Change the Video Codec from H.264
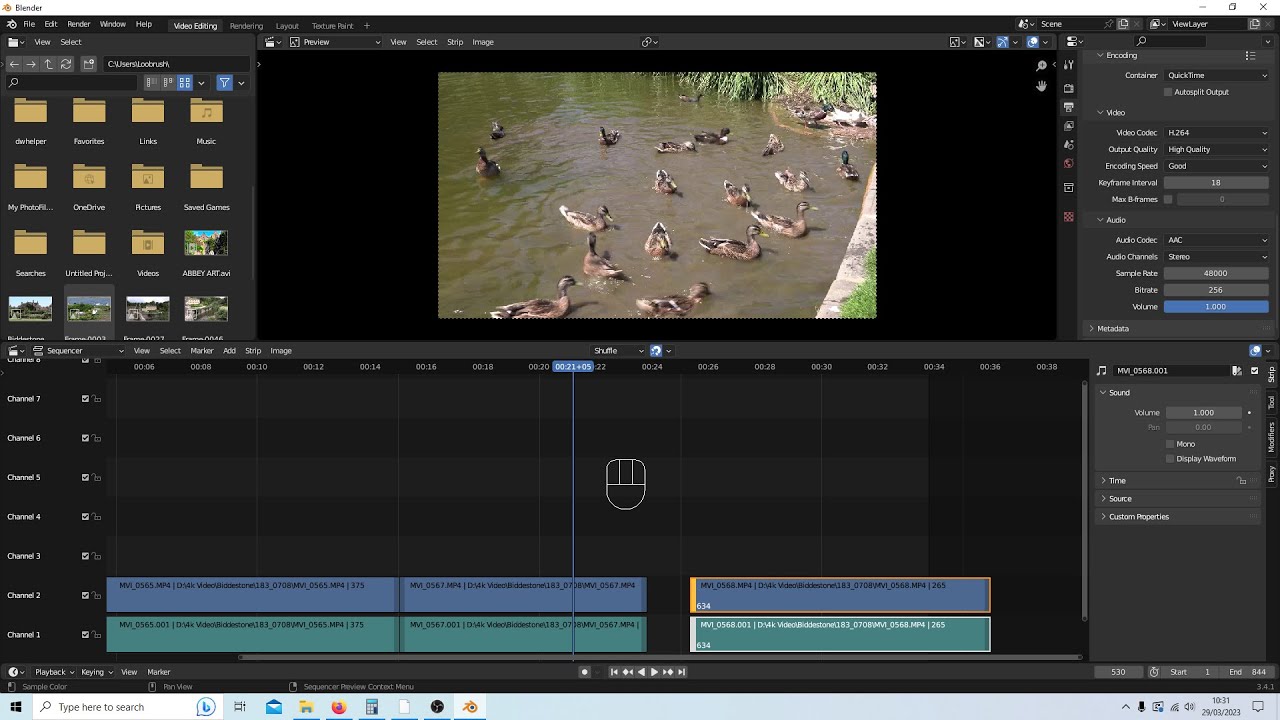1280x720 pixels. point(1216,132)
